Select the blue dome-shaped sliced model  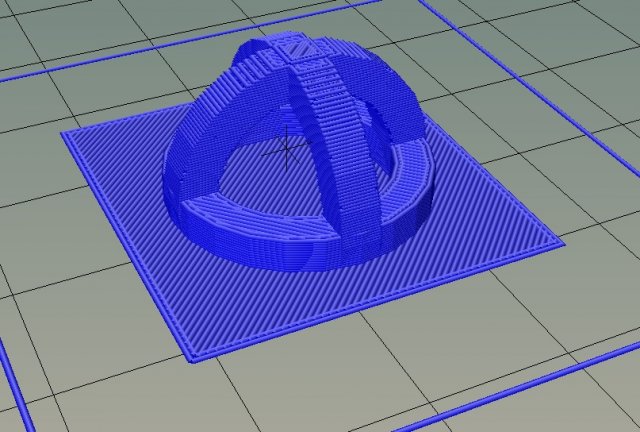[x=298, y=151]
